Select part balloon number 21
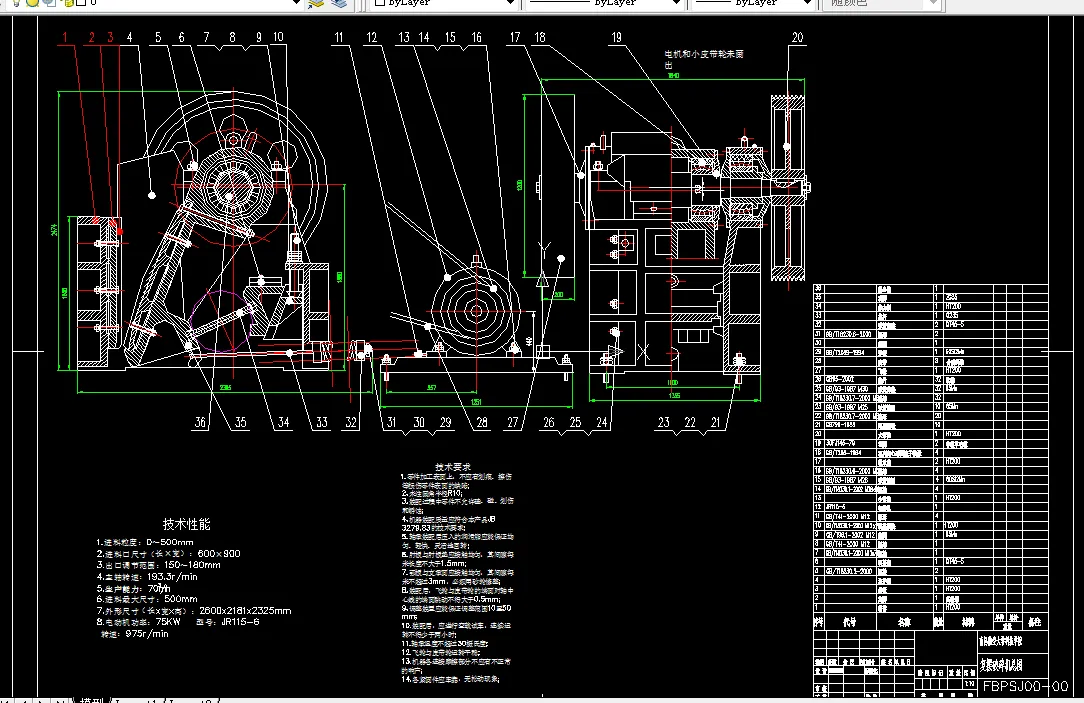The image size is (1084, 703). 716,422
